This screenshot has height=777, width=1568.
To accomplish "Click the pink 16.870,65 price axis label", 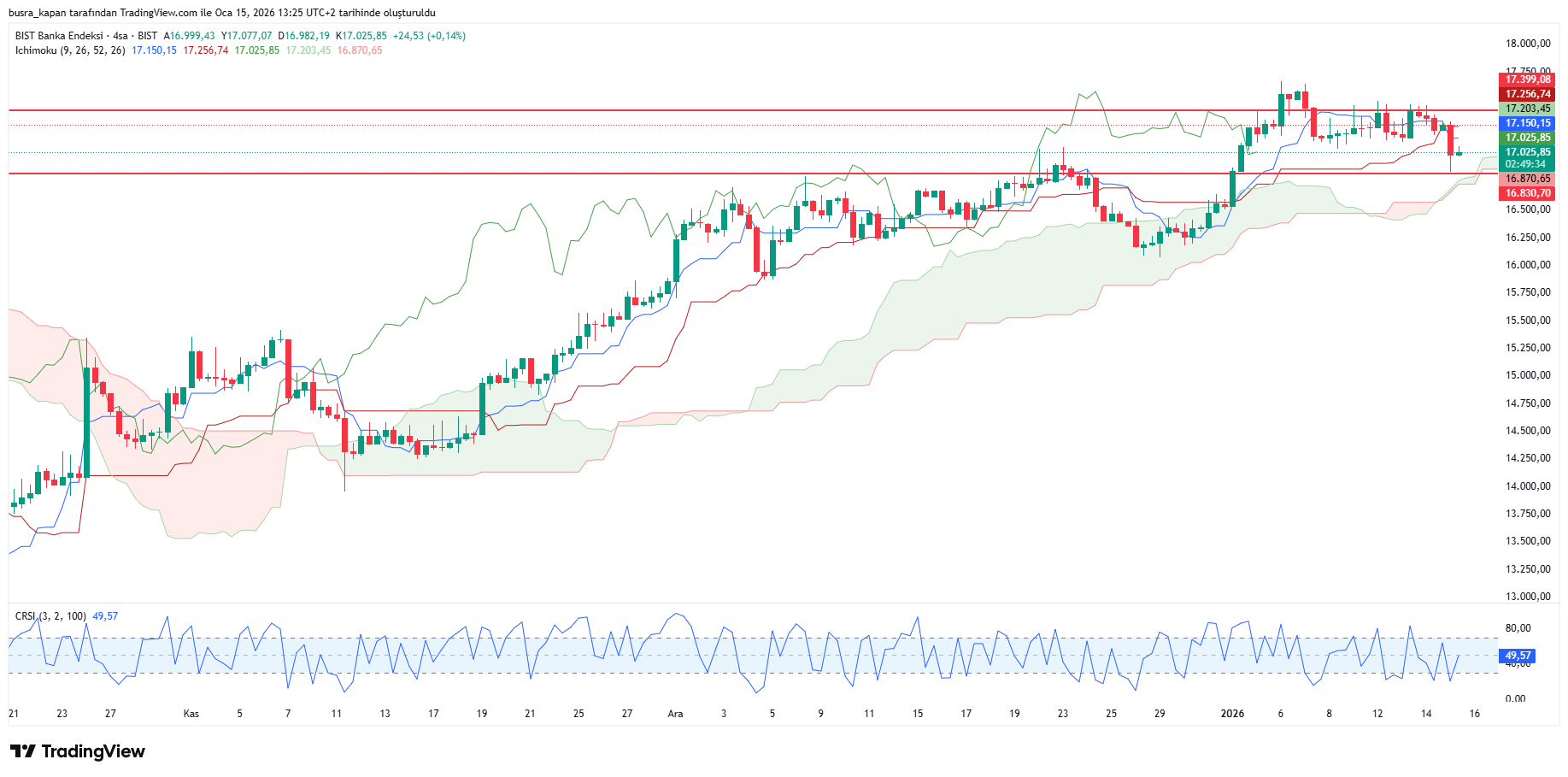I will (1527, 179).
